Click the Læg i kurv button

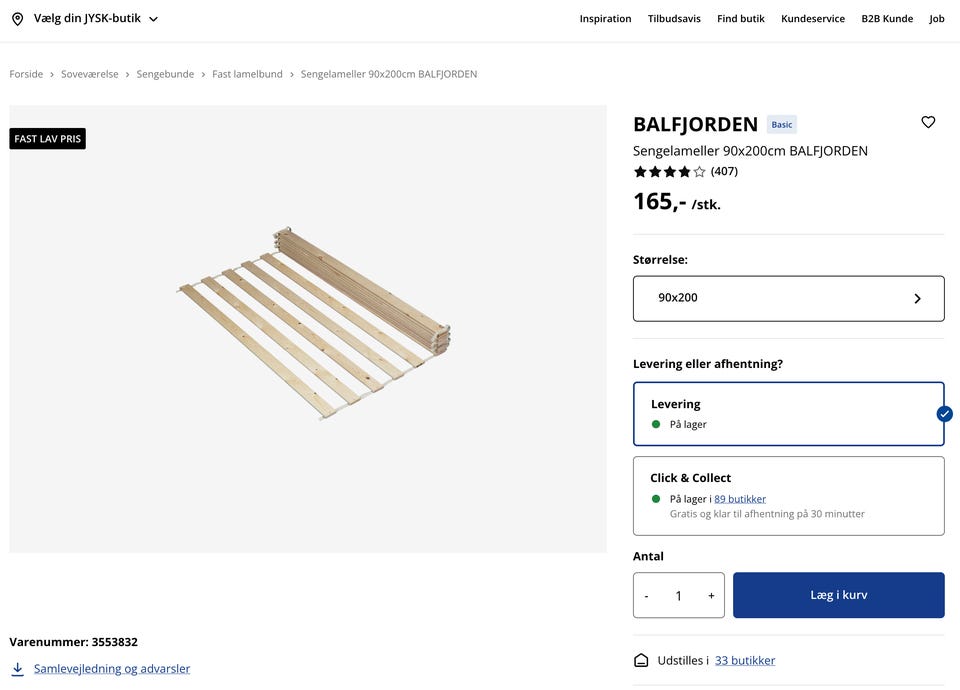[838, 594]
